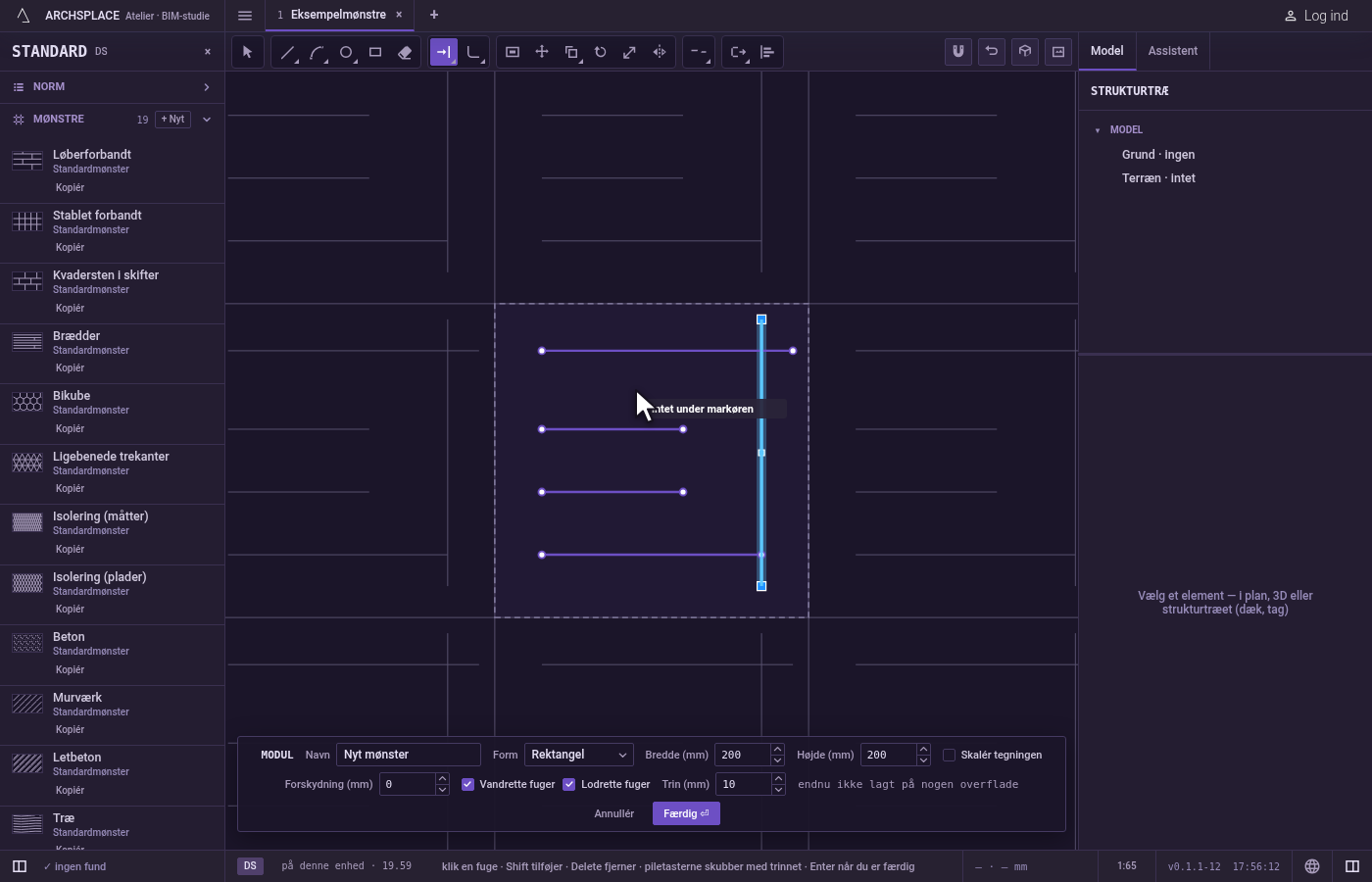This screenshot has height=882, width=1372.
Task: Pick the line drawing tool
Action: coord(287,52)
